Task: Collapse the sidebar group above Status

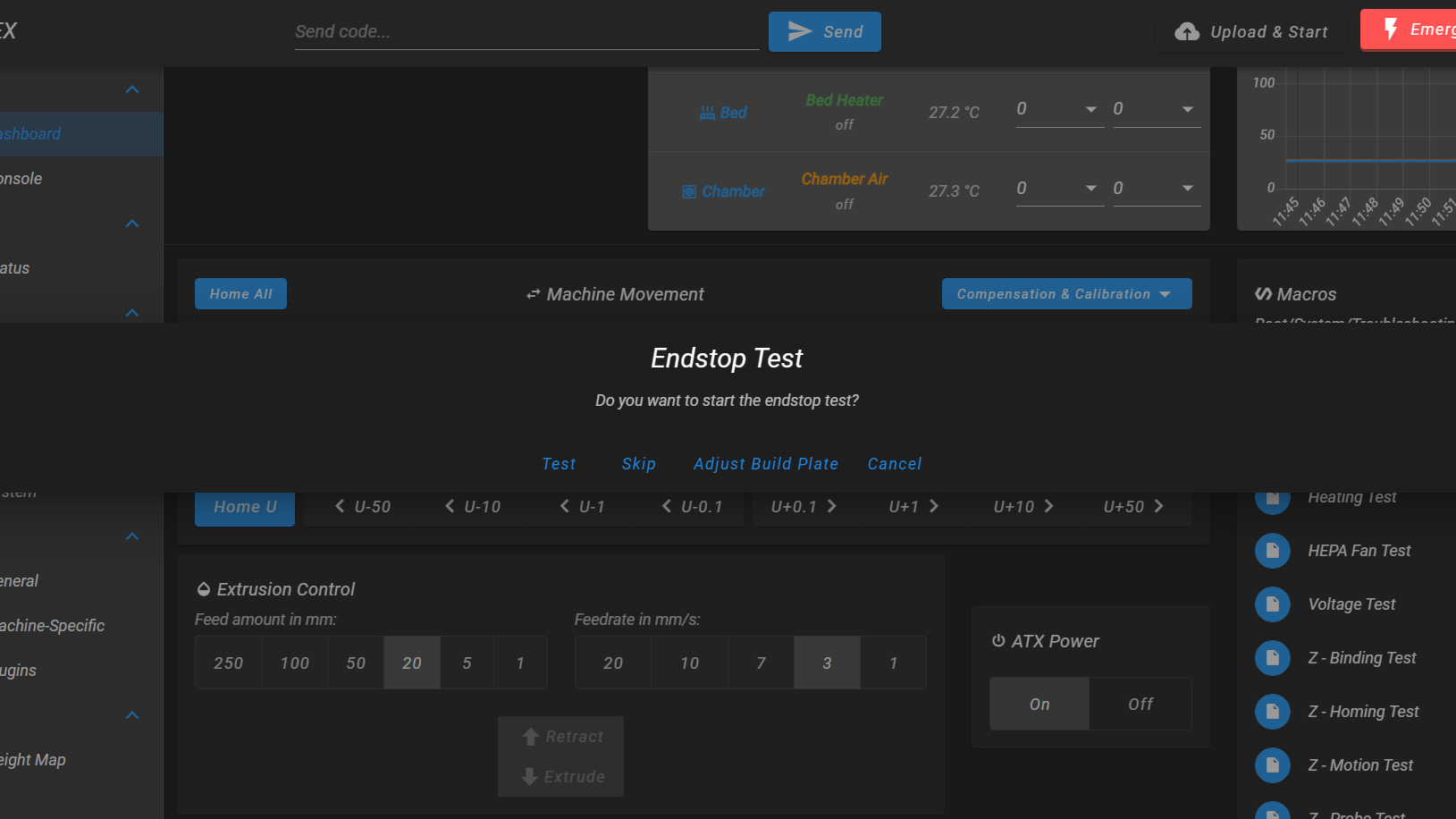Action: pos(132,224)
